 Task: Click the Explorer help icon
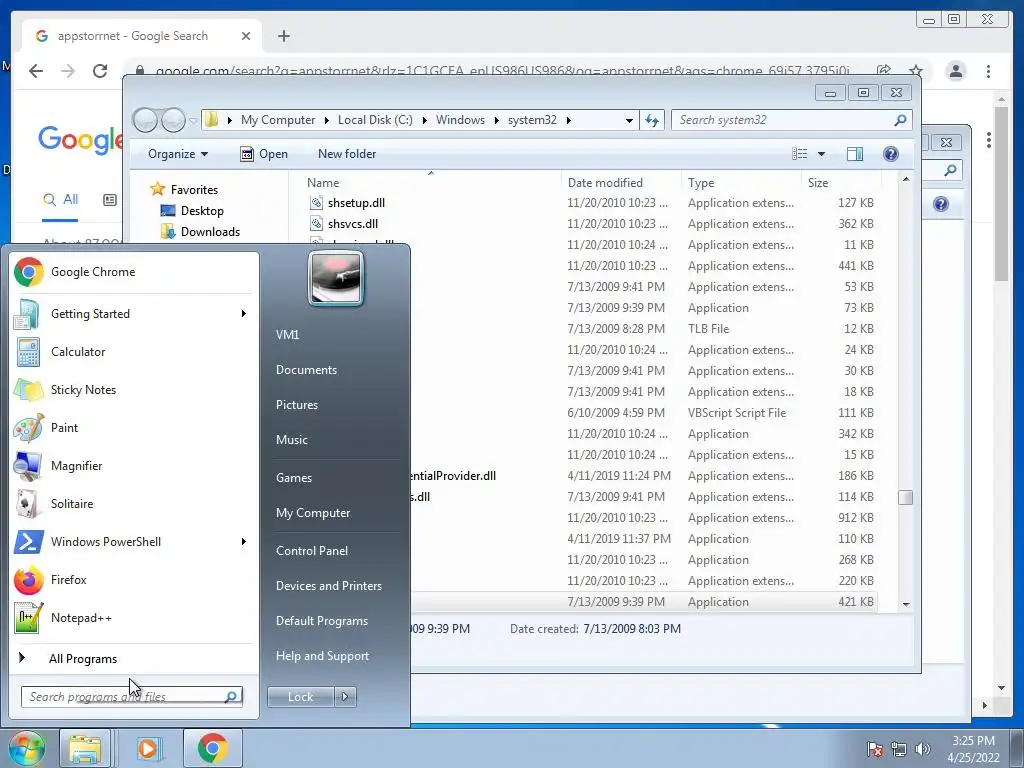click(890, 154)
